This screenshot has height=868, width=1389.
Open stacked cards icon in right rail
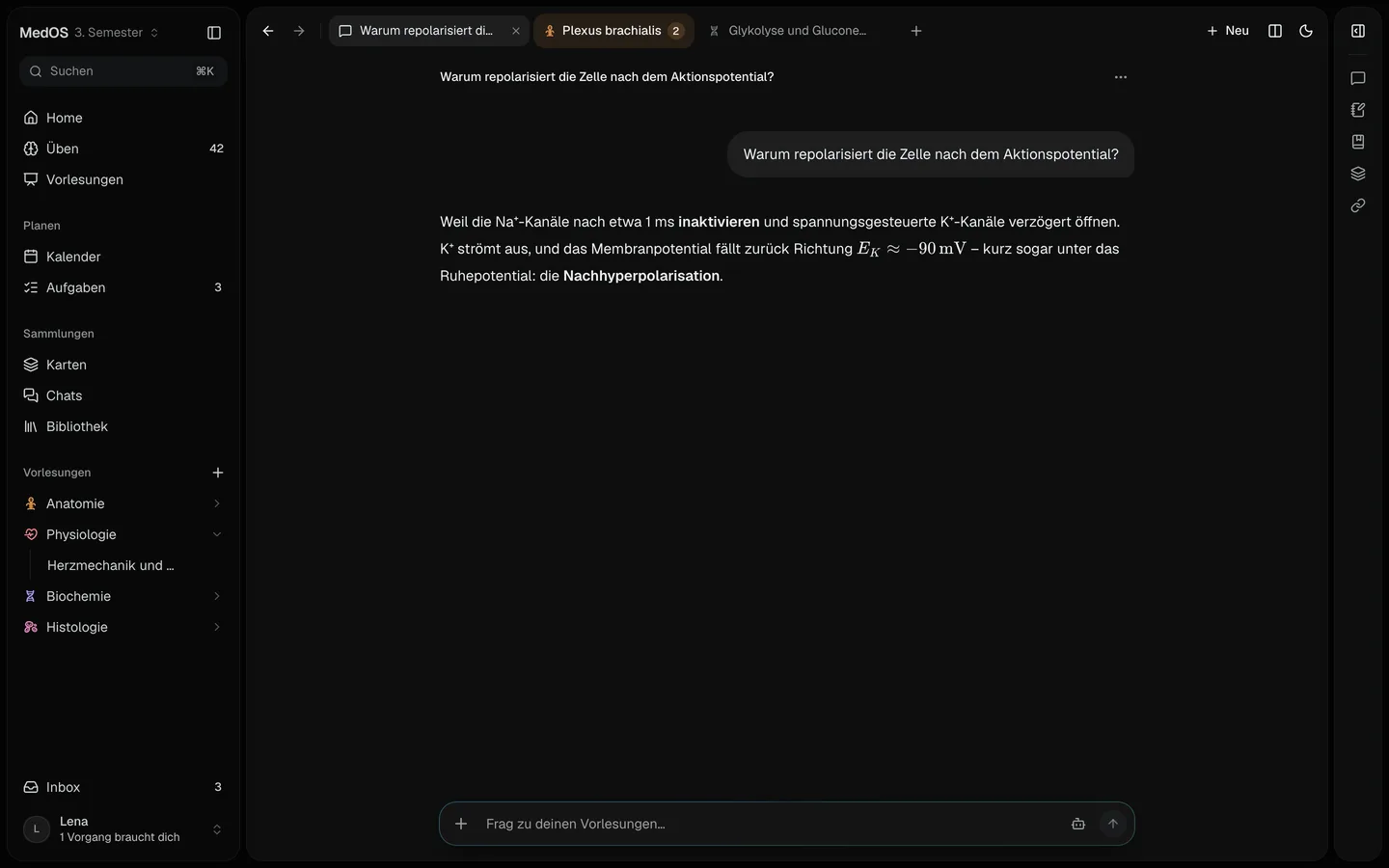1358,174
